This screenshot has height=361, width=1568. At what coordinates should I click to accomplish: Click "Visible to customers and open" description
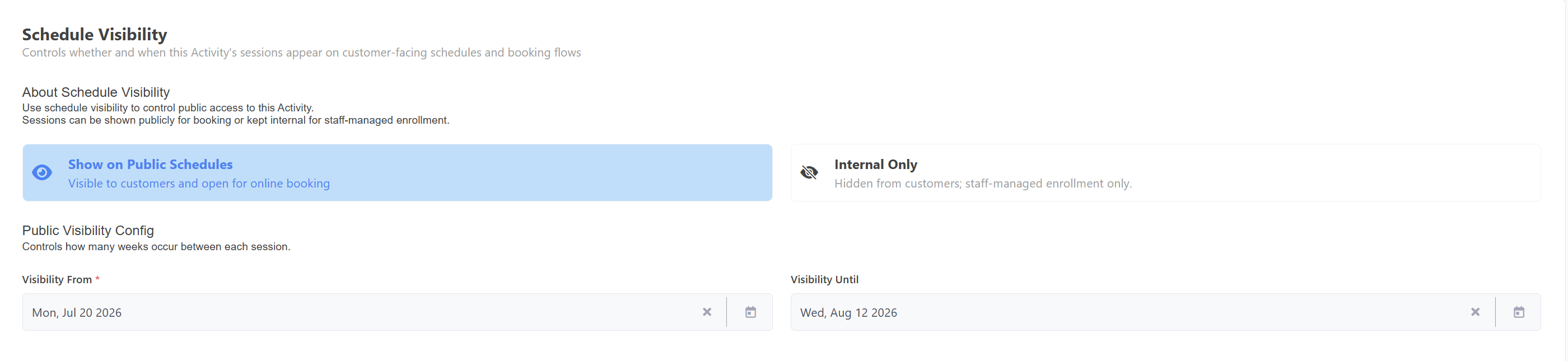coord(198,183)
